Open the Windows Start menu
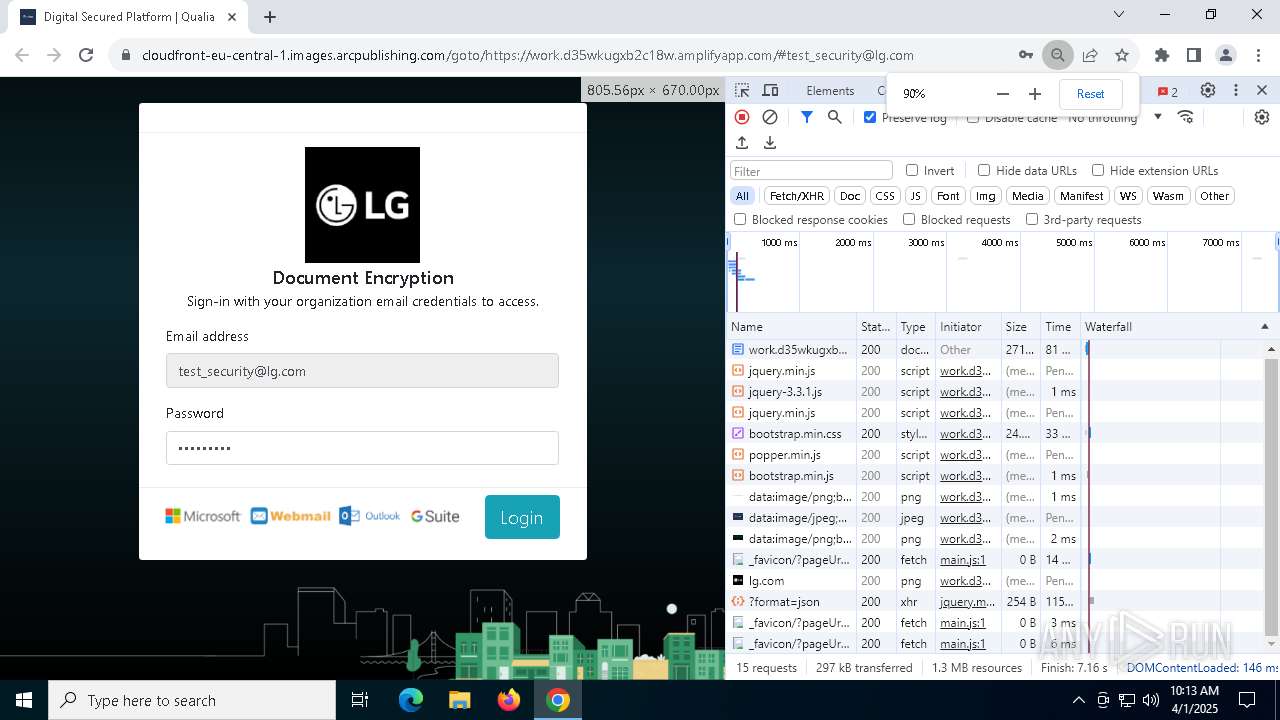 click(24, 700)
